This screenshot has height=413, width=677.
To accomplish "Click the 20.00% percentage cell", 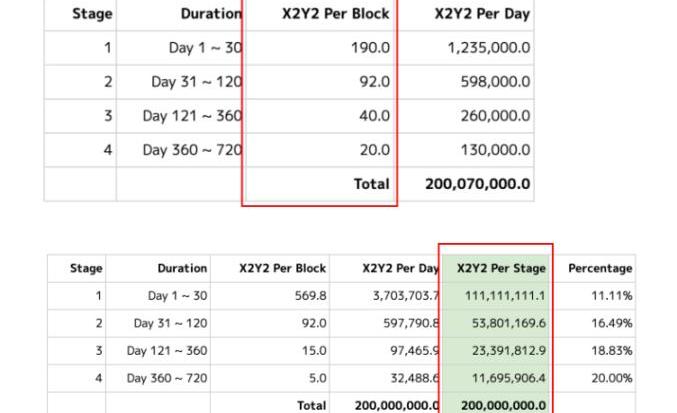I will pyautogui.click(x=612, y=378).
